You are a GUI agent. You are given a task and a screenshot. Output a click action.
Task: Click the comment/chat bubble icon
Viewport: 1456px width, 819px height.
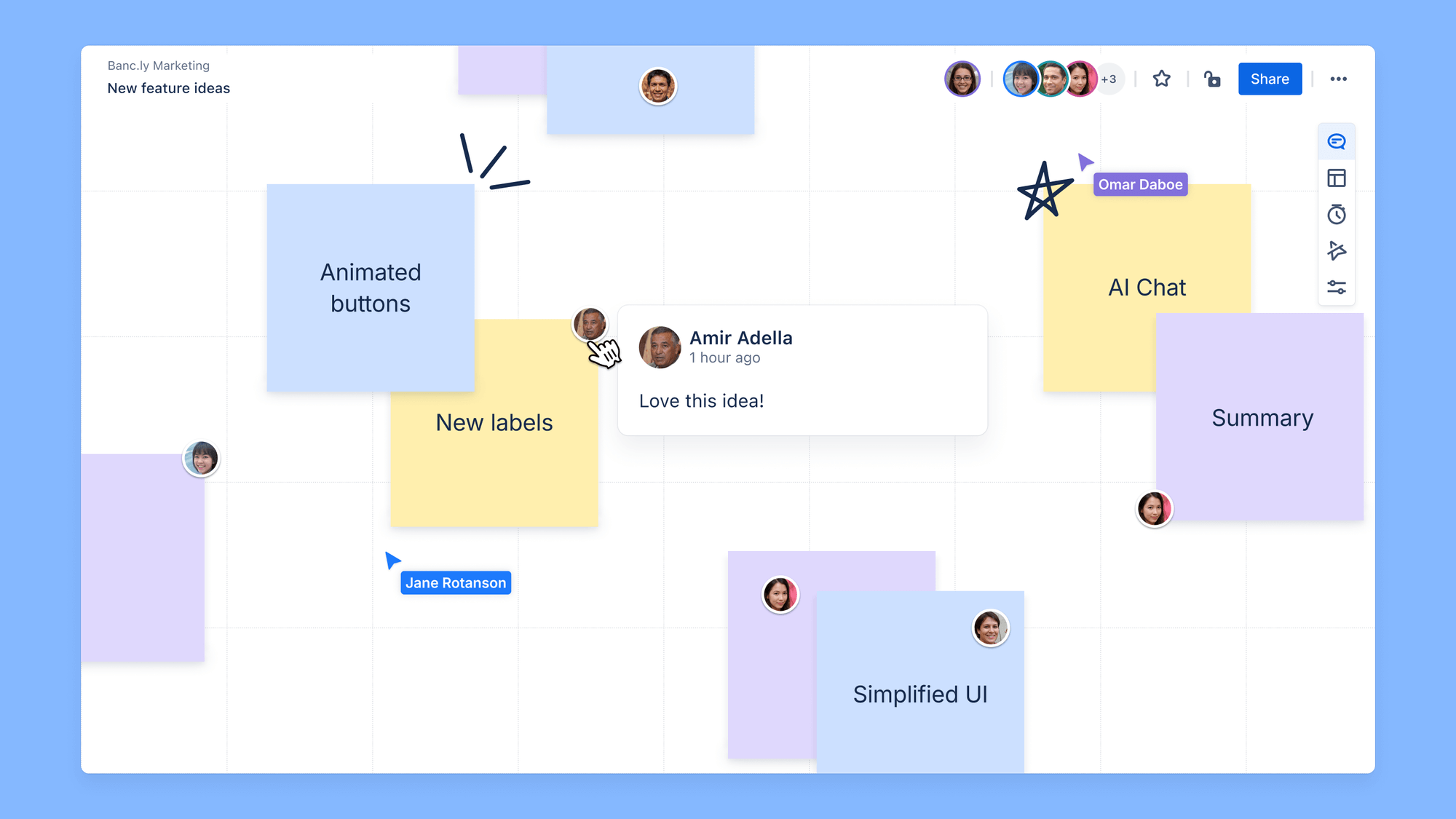tap(1337, 141)
